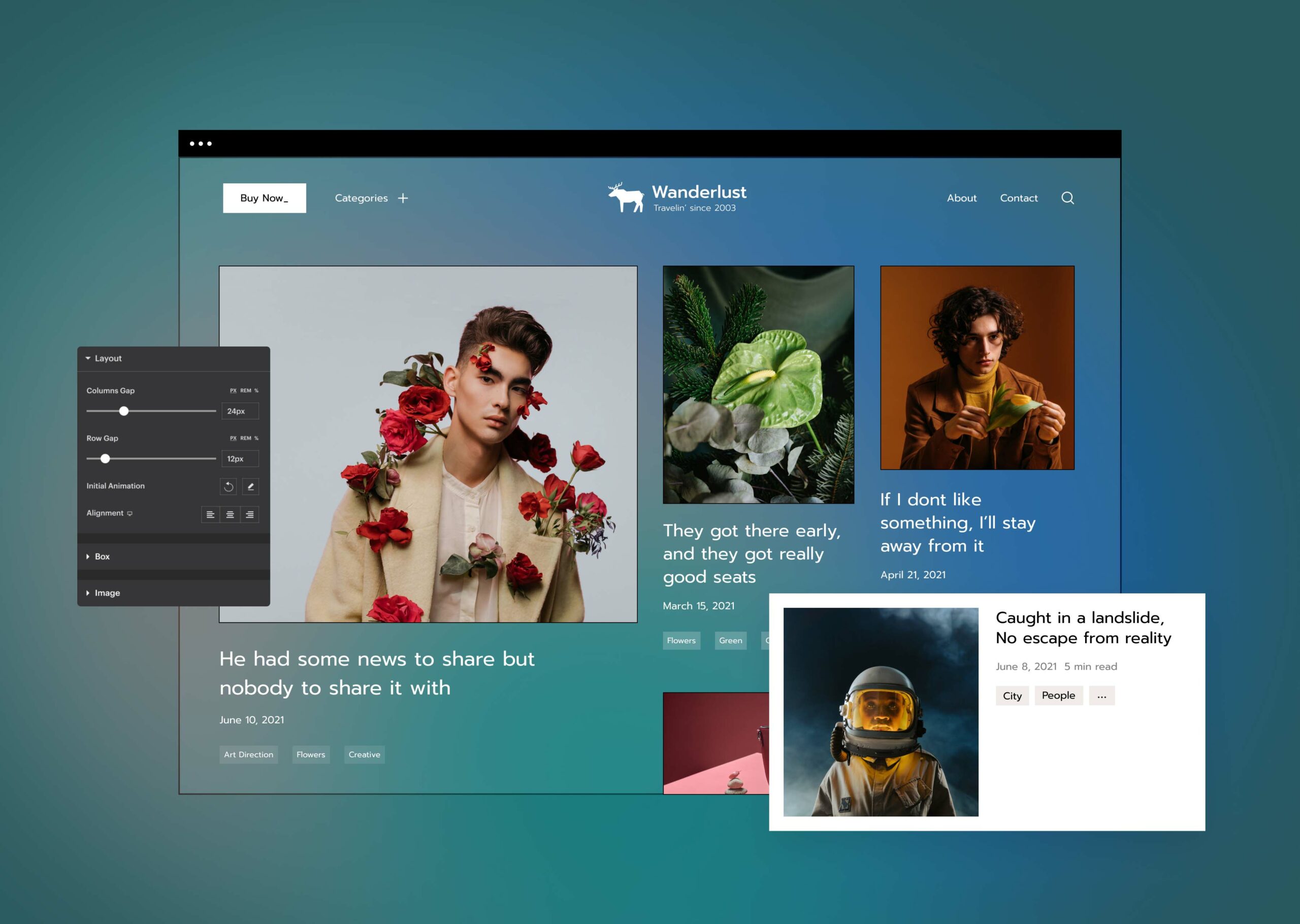Click the responsive device icon beside Alignment
The width and height of the screenshot is (1300, 924).
tap(129, 513)
